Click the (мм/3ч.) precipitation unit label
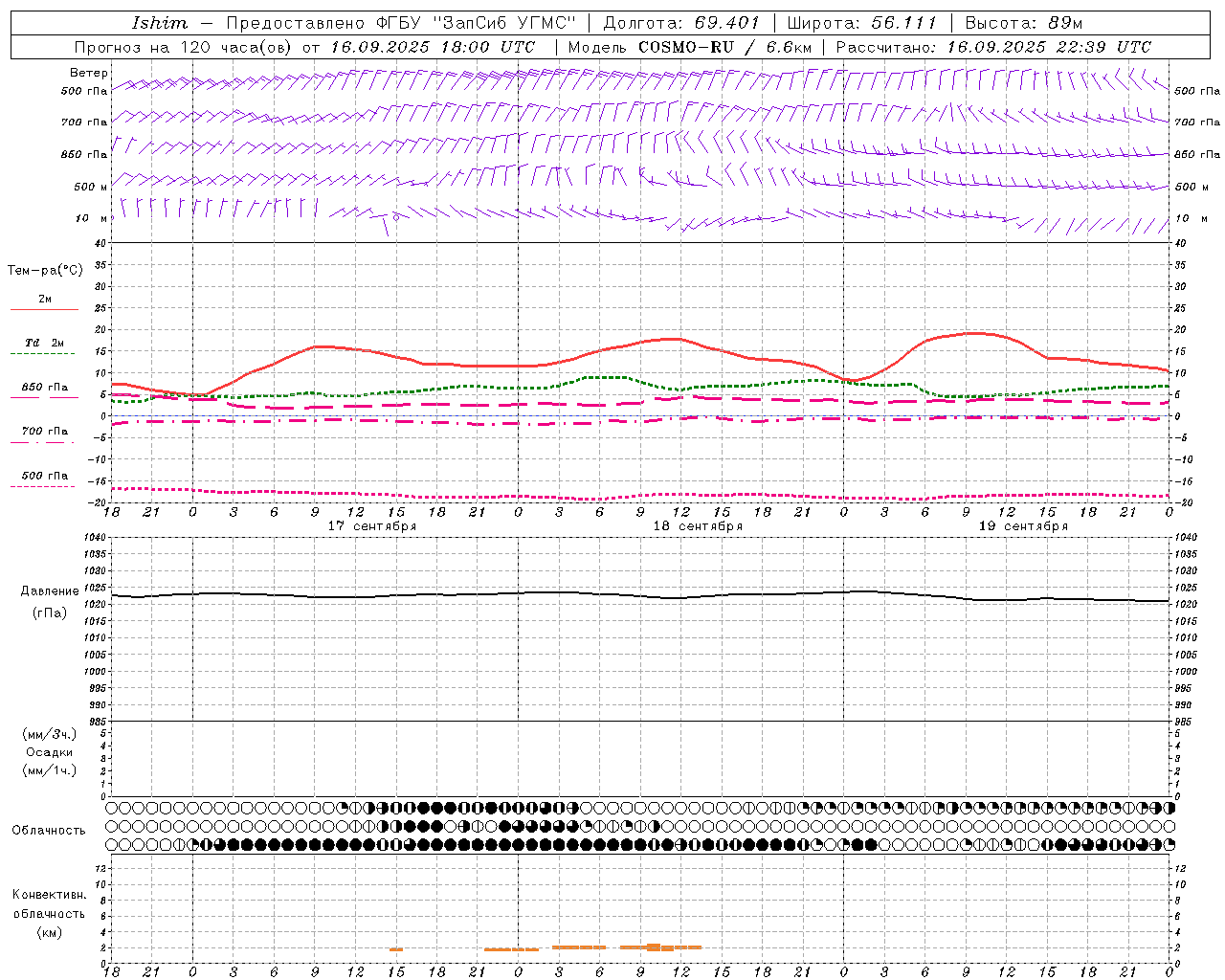 pos(50,734)
